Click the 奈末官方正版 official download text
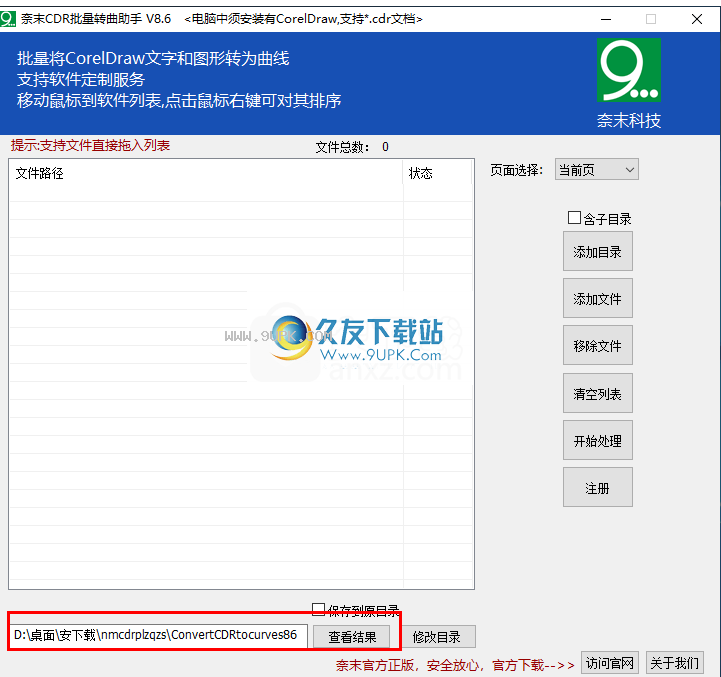 [x=455, y=665]
